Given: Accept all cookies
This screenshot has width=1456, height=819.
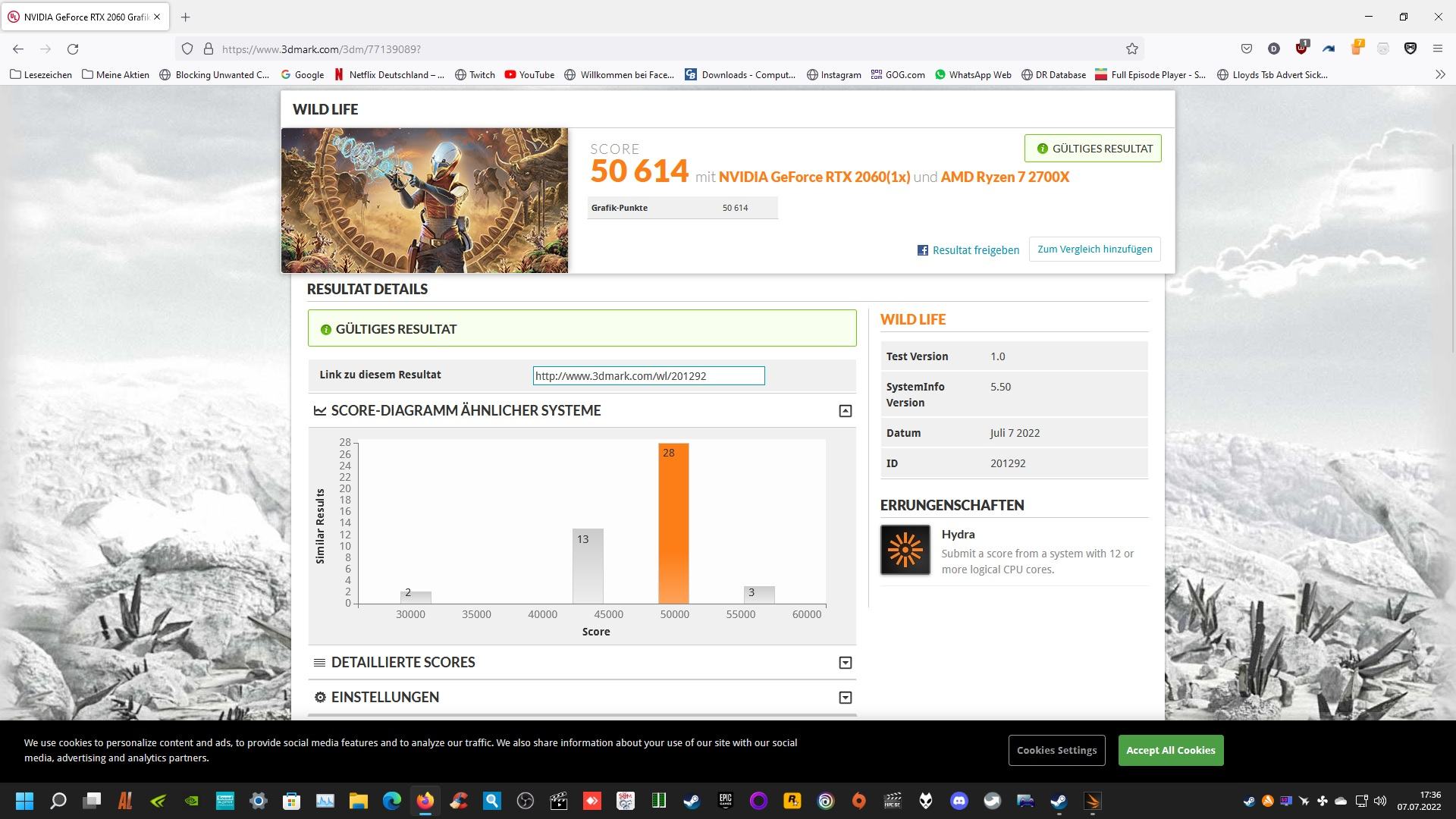Looking at the screenshot, I should click(1170, 750).
